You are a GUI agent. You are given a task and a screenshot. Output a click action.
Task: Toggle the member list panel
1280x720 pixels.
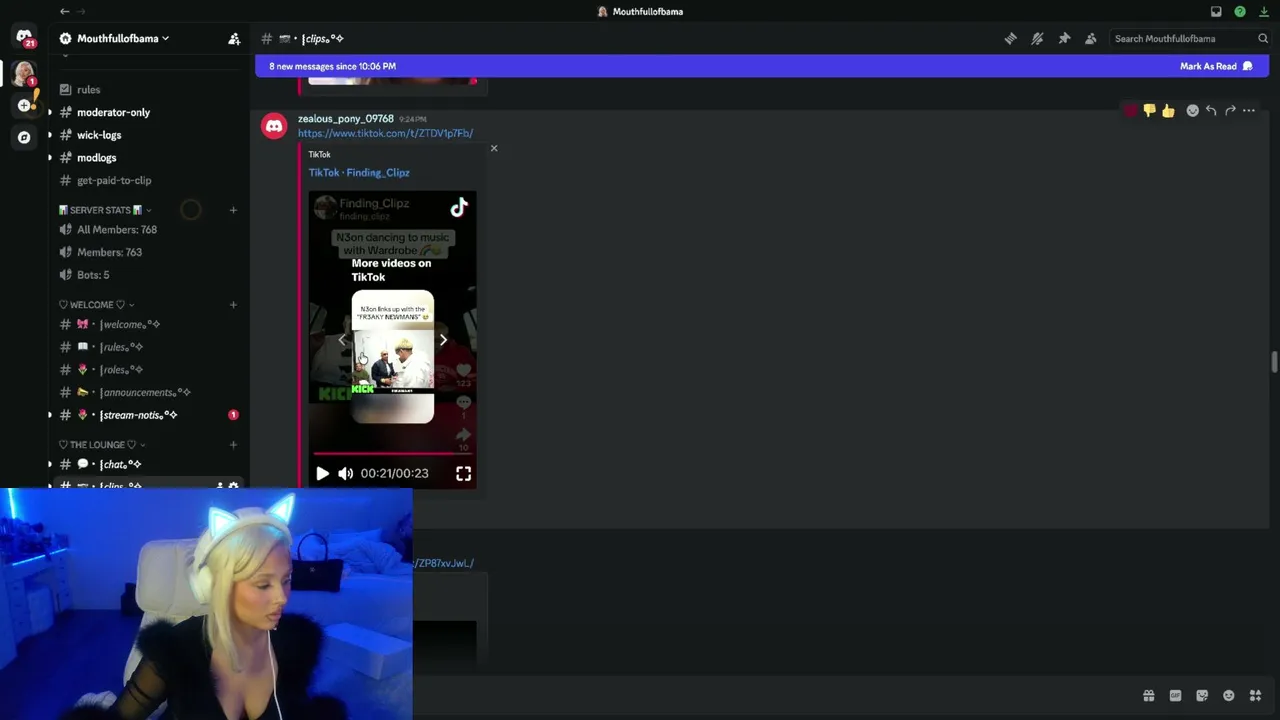tap(1091, 38)
